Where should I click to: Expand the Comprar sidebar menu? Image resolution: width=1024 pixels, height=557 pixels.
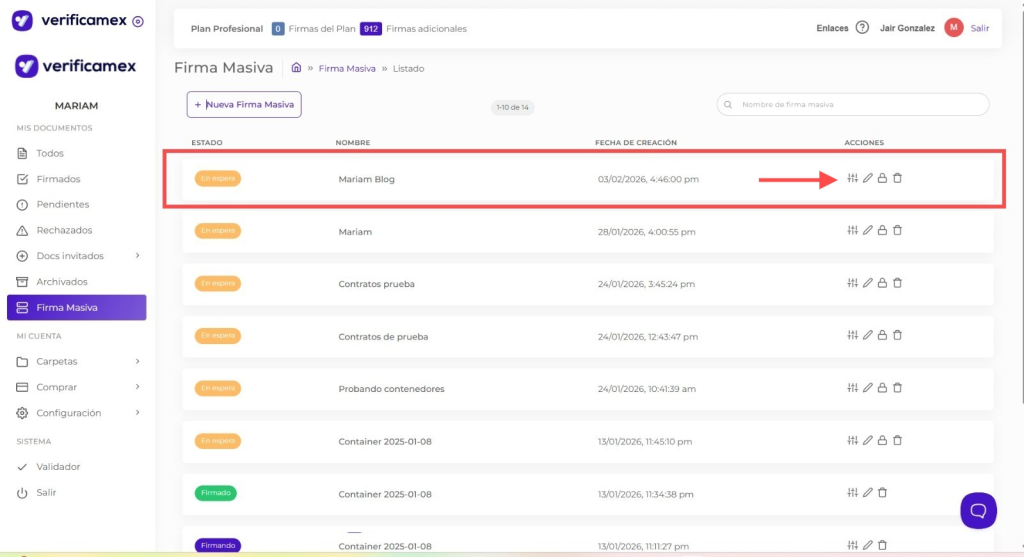pos(137,387)
